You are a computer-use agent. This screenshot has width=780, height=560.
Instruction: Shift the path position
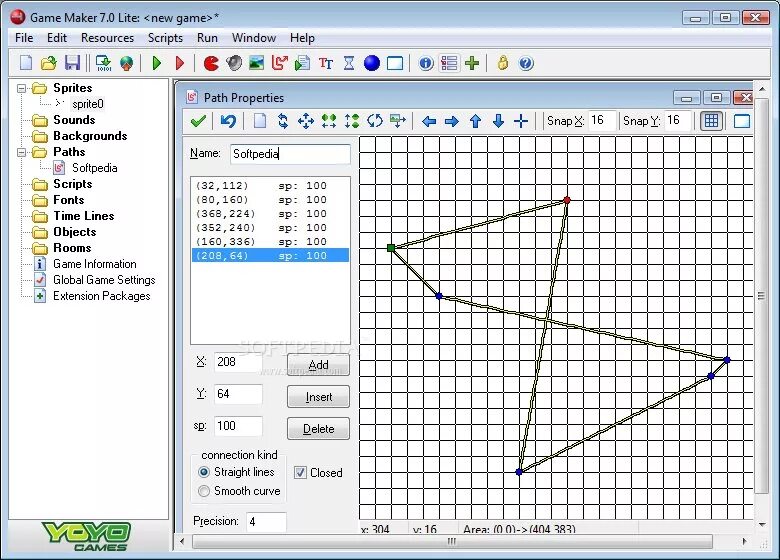(x=306, y=121)
